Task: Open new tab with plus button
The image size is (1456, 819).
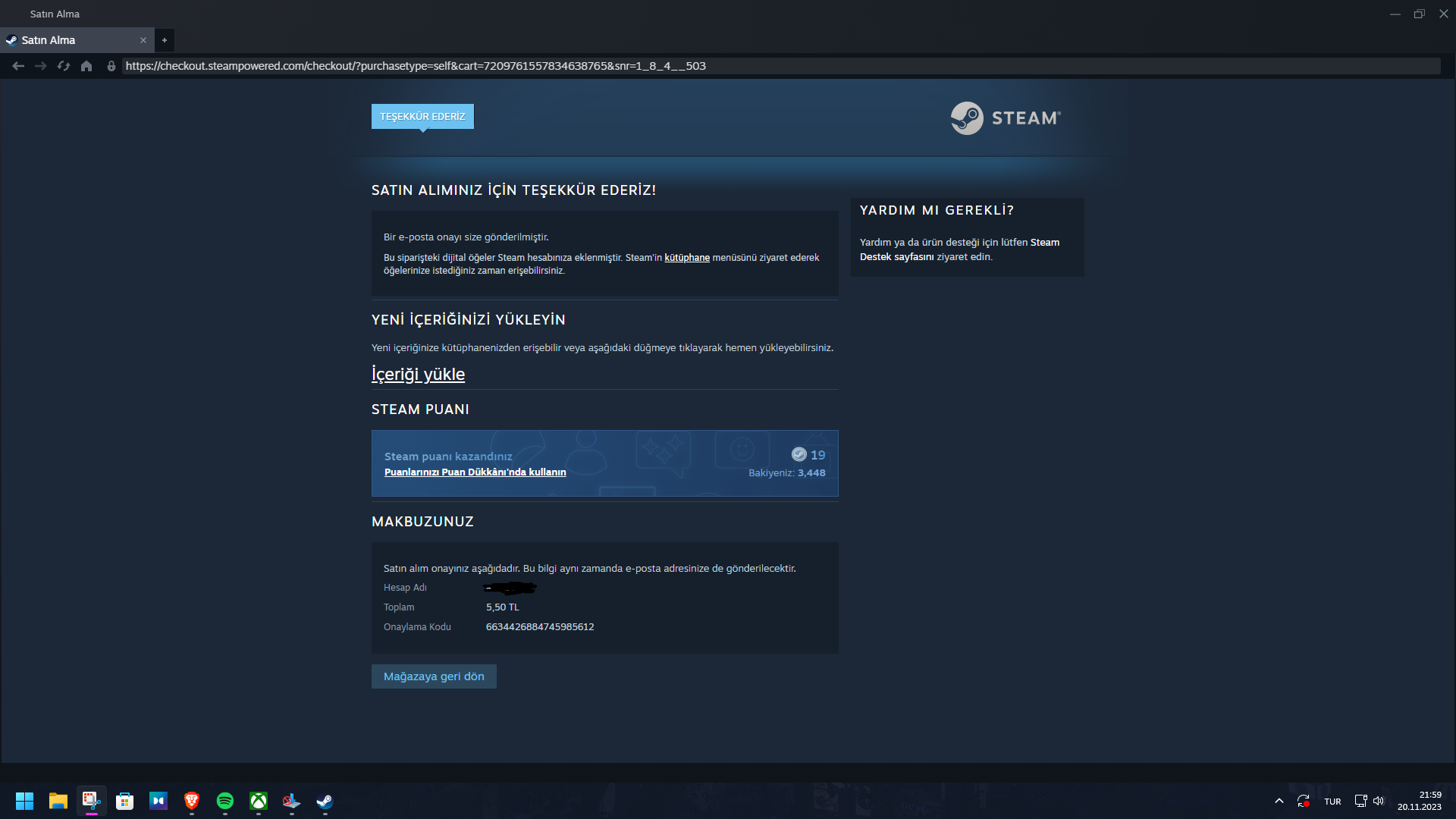Action: 165,40
